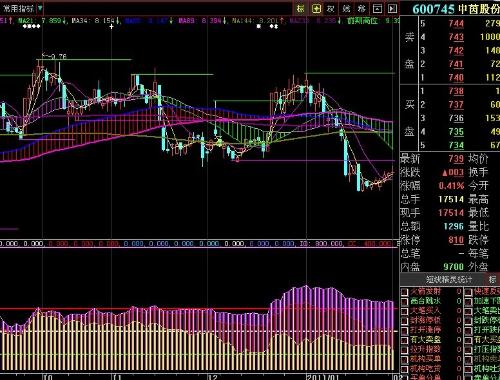This screenshot has width=500, height=380.
Task: Toggle the 大笔买入 checkbox
Action: (x=405, y=312)
